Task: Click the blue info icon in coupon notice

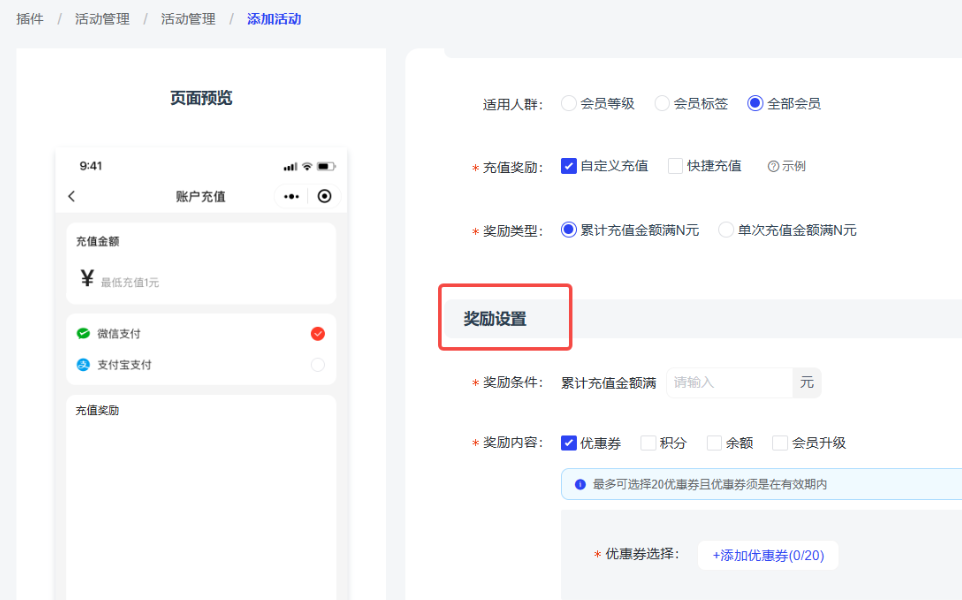Action: click(x=579, y=485)
